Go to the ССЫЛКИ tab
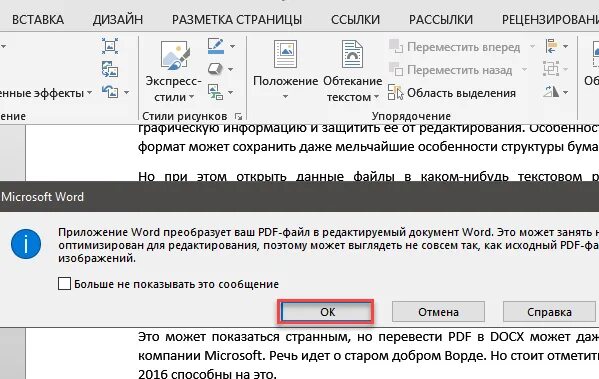The height and width of the screenshot is (379, 599). 355,19
